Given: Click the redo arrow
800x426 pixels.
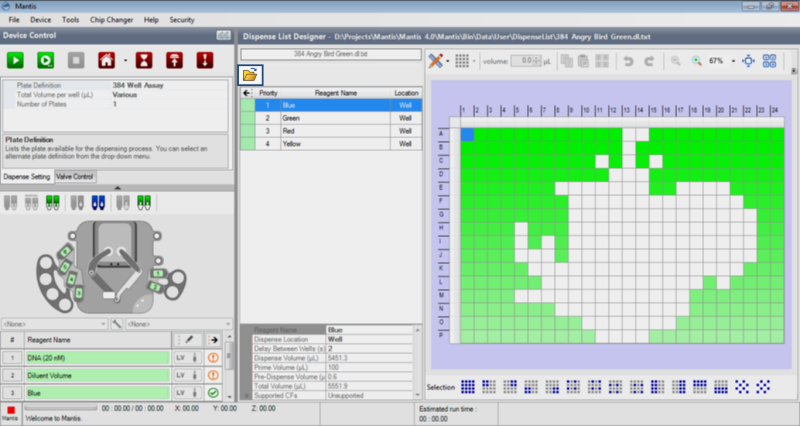Looking at the screenshot, I should point(649,61).
